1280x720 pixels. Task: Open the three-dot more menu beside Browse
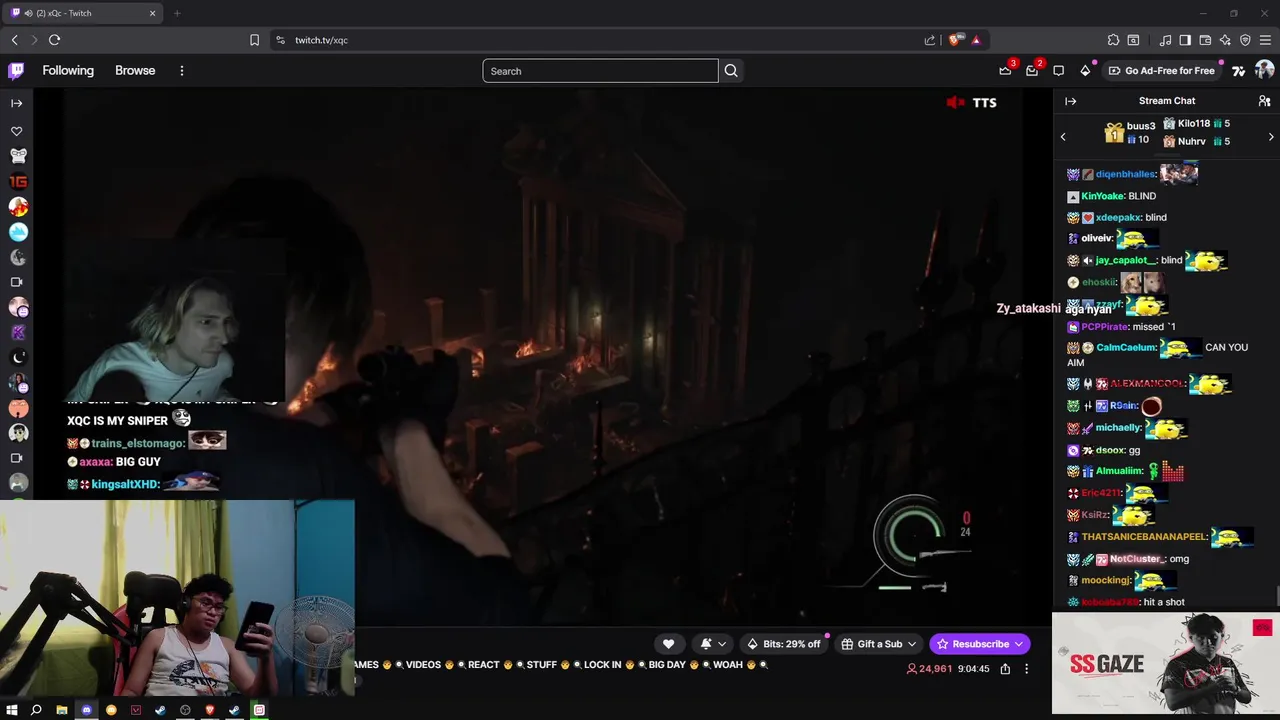pyautogui.click(x=182, y=71)
